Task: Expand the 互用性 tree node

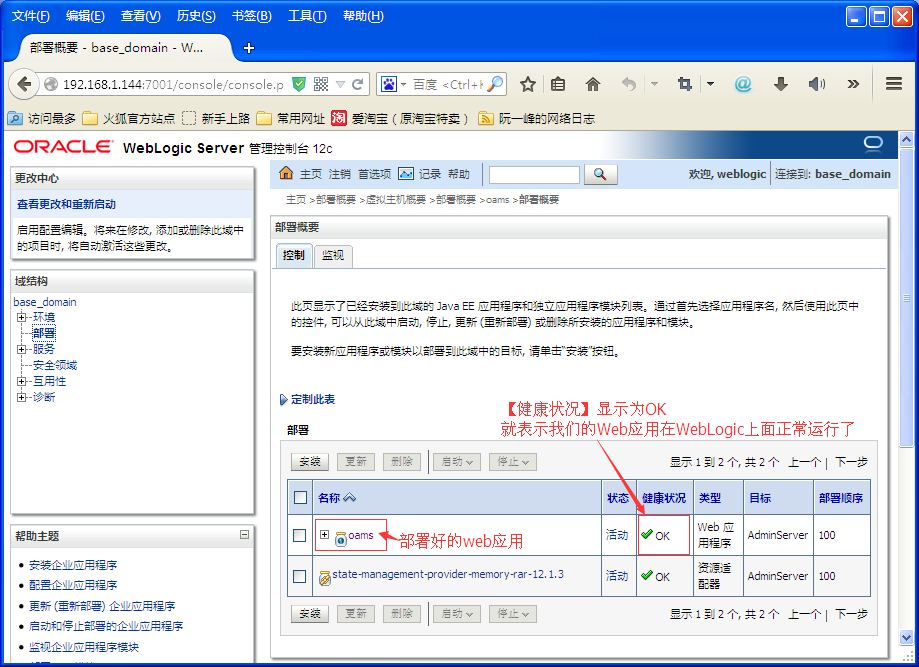Action: click(x=22, y=382)
